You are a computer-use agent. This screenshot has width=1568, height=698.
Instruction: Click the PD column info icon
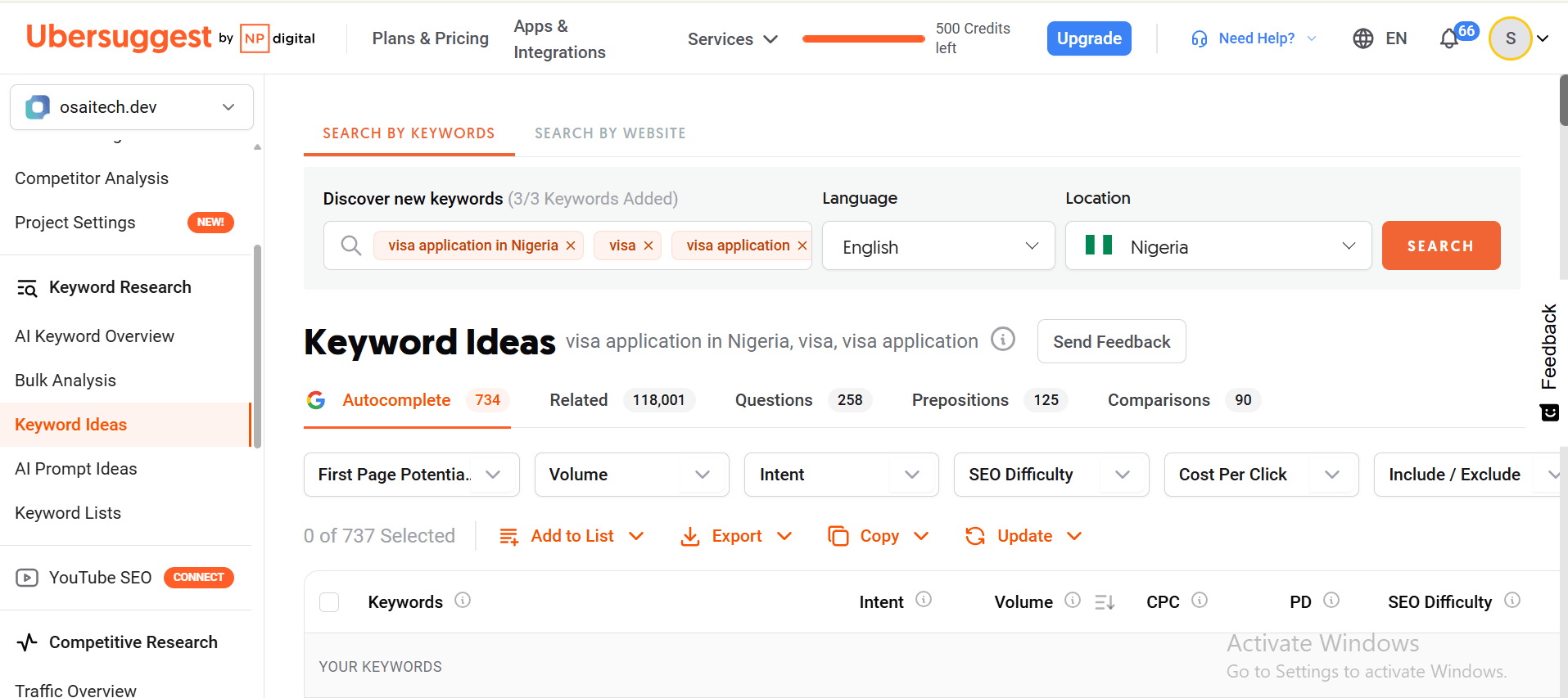pos(1331,601)
